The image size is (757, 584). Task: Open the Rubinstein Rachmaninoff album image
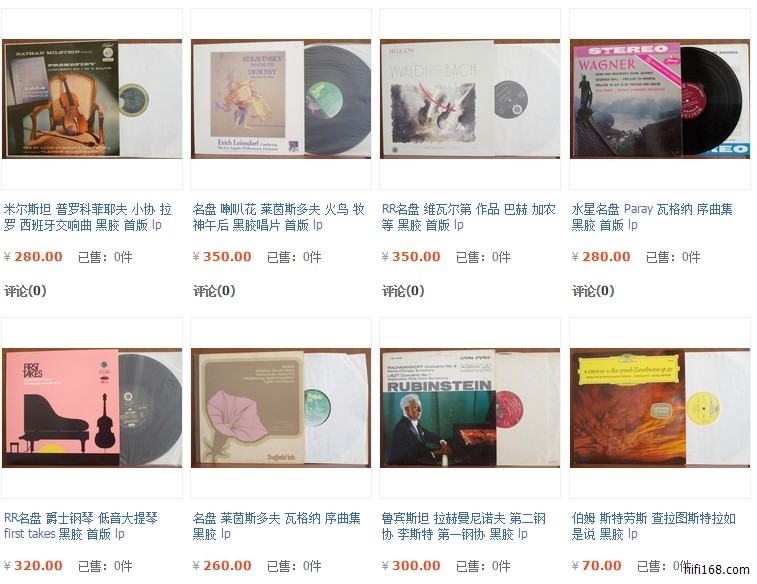coord(470,408)
